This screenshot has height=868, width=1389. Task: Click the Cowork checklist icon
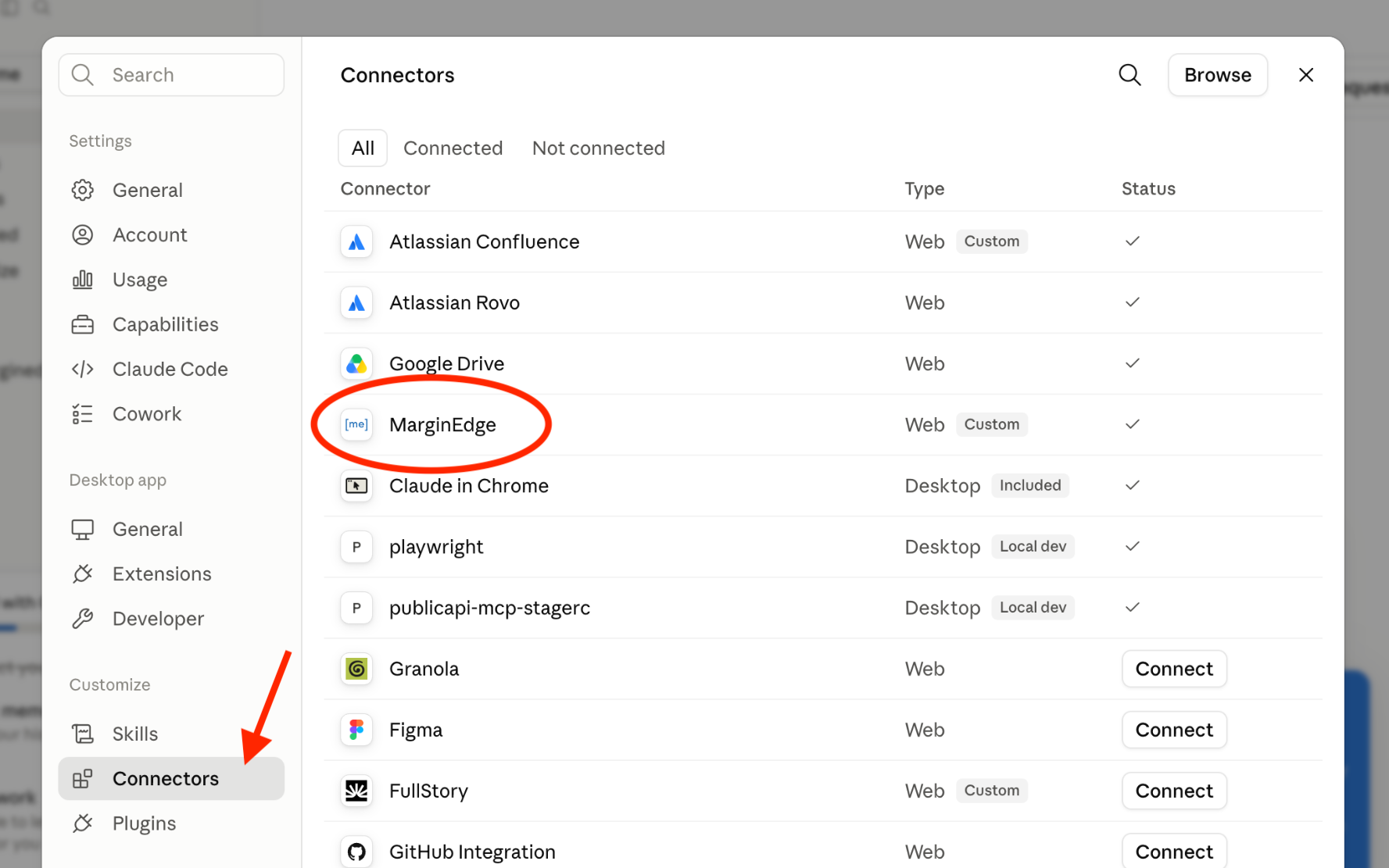[82, 414]
